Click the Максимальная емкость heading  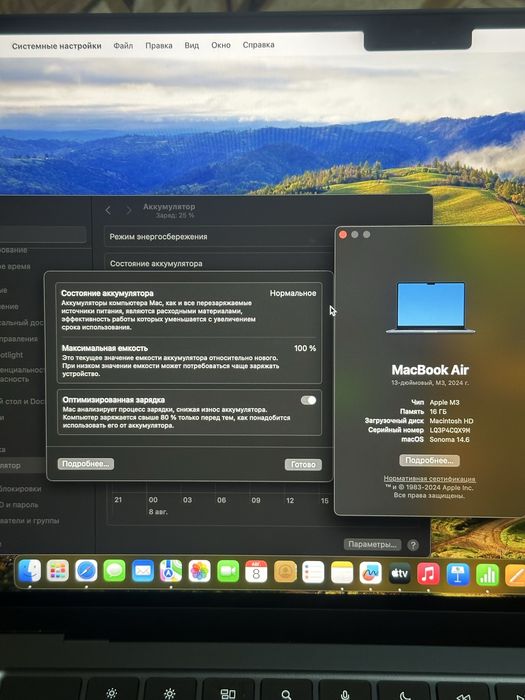(x=105, y=348)
